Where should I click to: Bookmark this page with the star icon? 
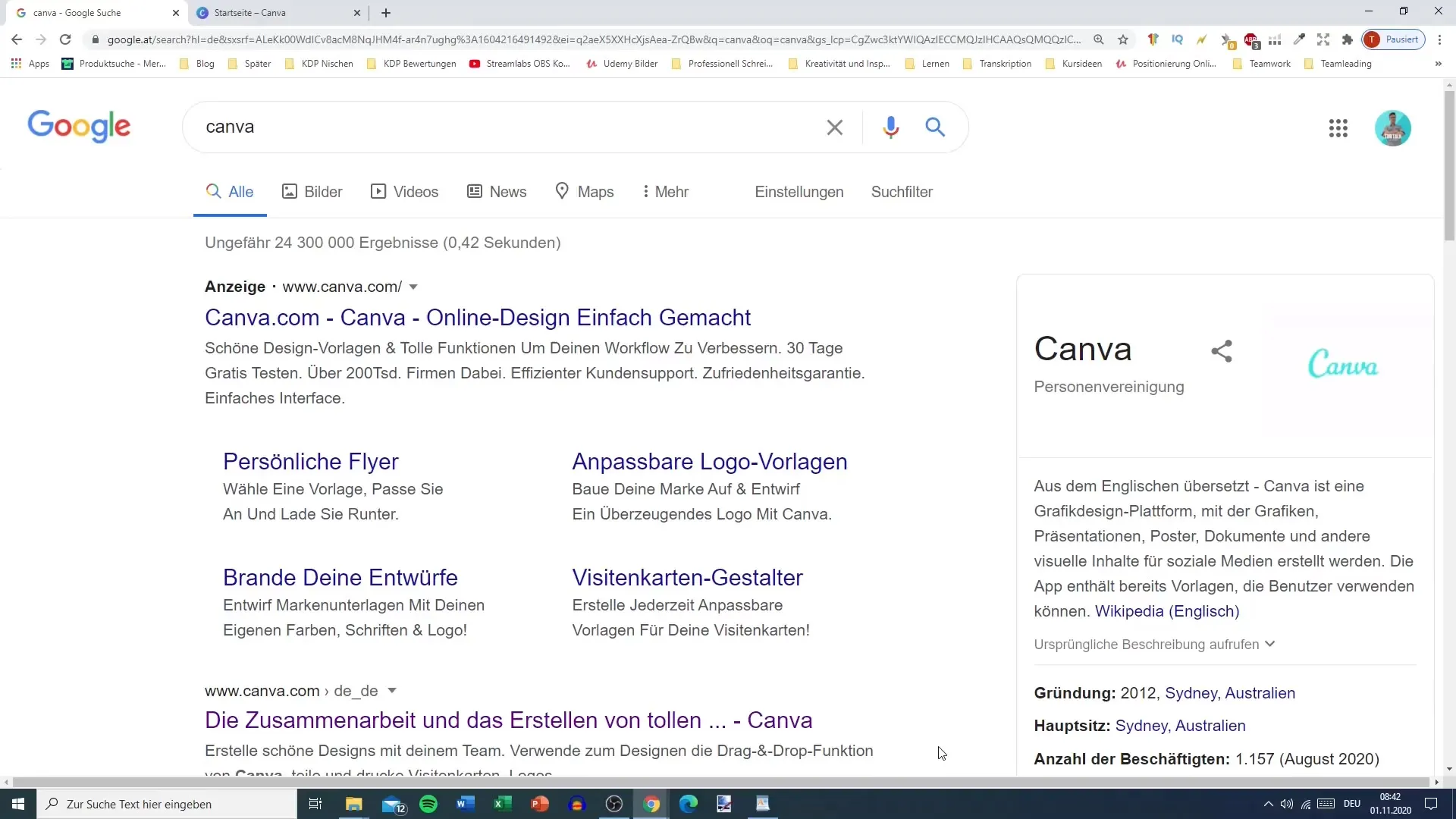[1122, 39]
